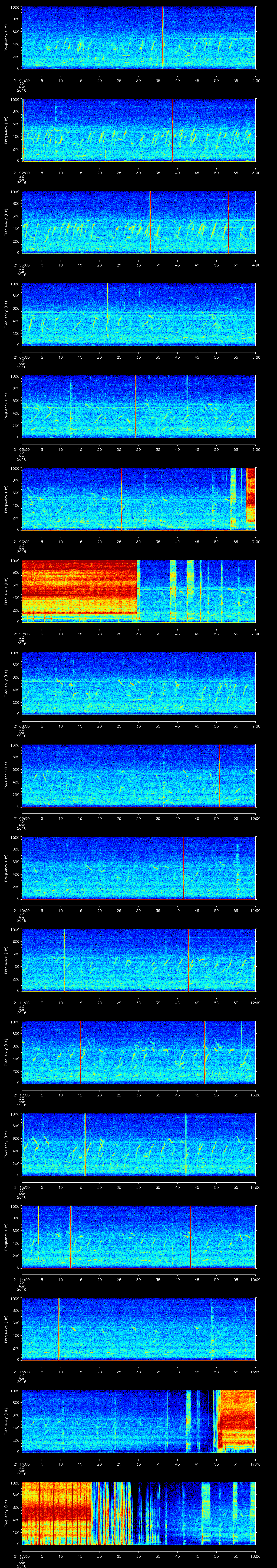
Task: Click the '4:00' end time label
Action: click(x=256, y=265)
